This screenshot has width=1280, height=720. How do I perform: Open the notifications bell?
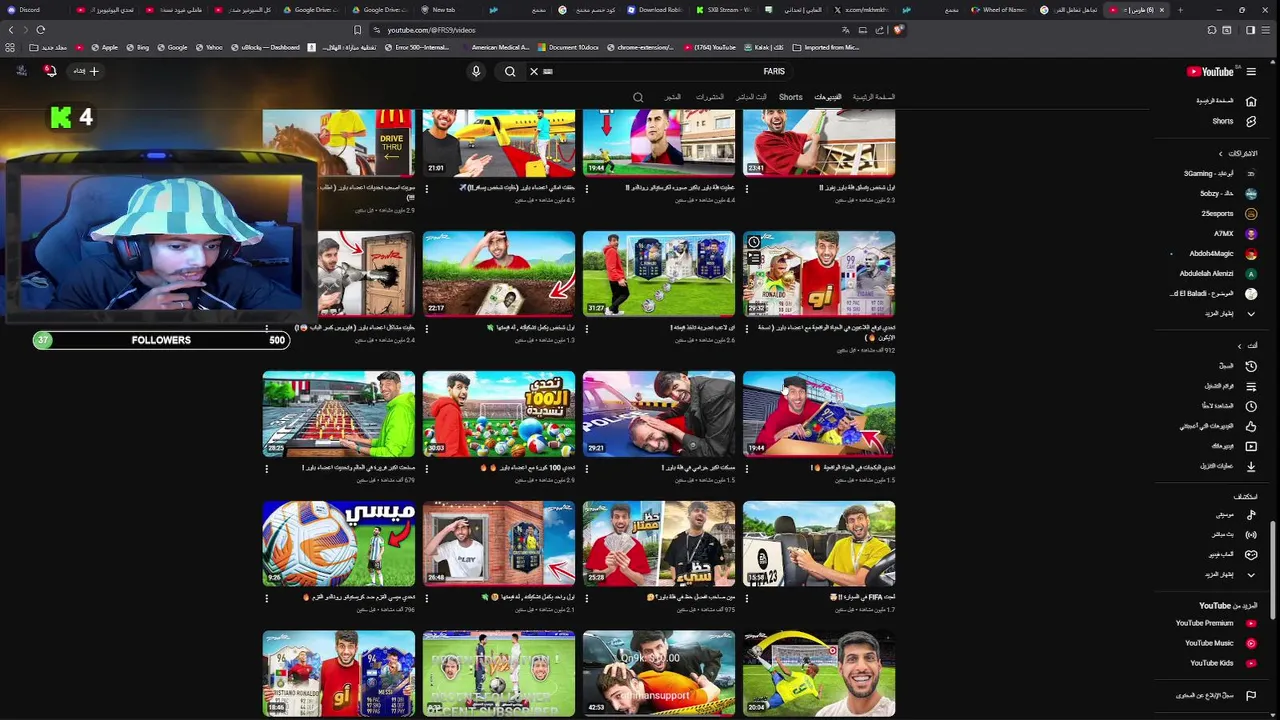pos(50,70)
